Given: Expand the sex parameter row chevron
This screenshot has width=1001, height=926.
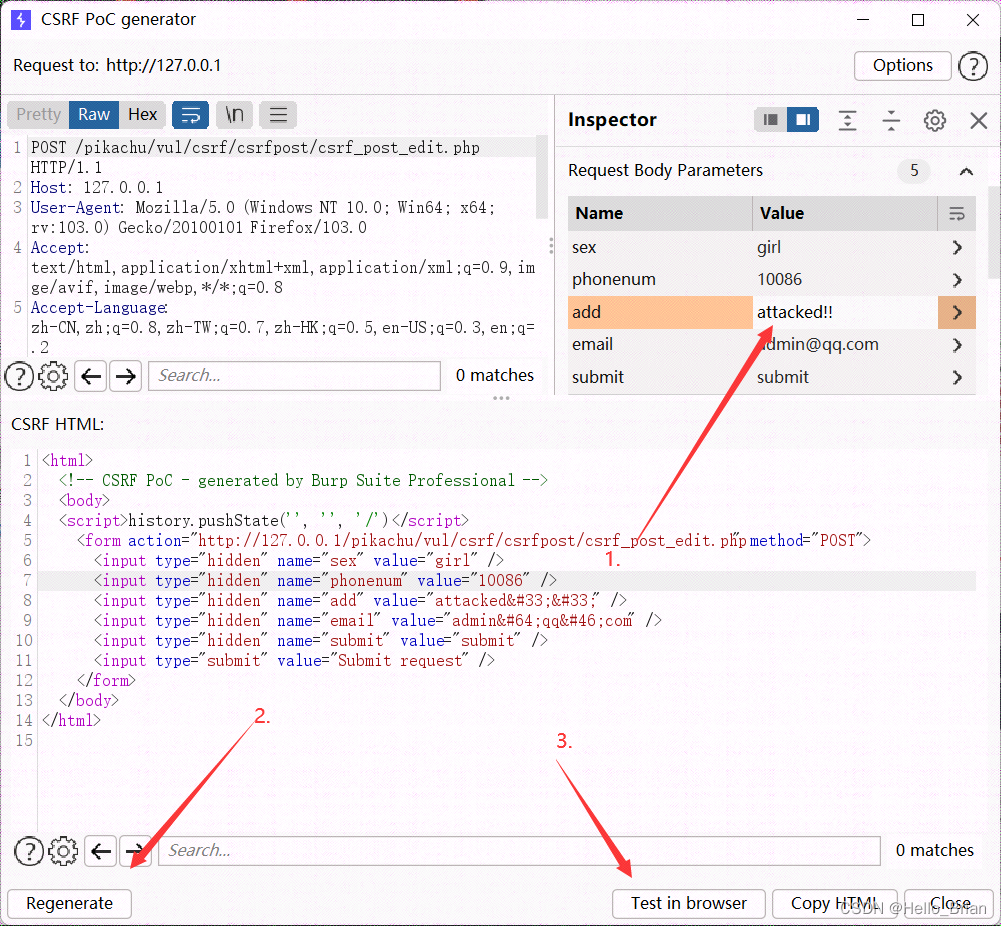Looking at the screenshot, I should click(x=956, y=248).
